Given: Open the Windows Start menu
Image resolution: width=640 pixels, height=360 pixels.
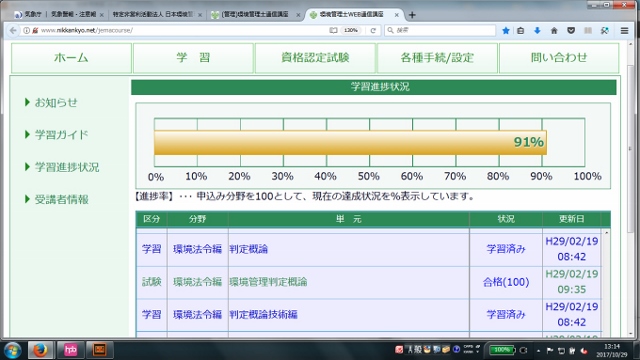Looking at the screenshot, I should click(x=12, y=350).
